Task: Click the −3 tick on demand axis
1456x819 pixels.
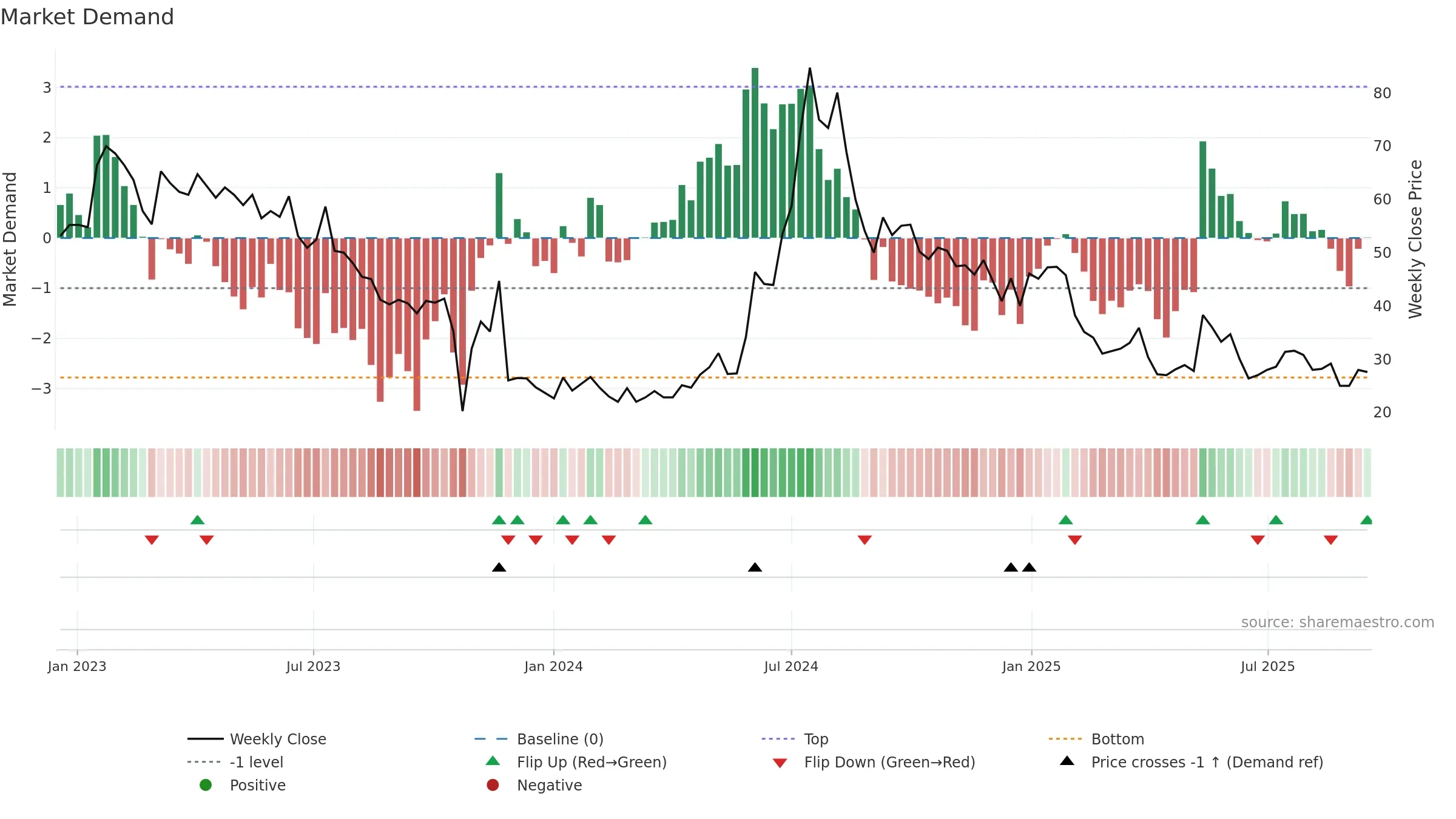Action: (41, 388)
